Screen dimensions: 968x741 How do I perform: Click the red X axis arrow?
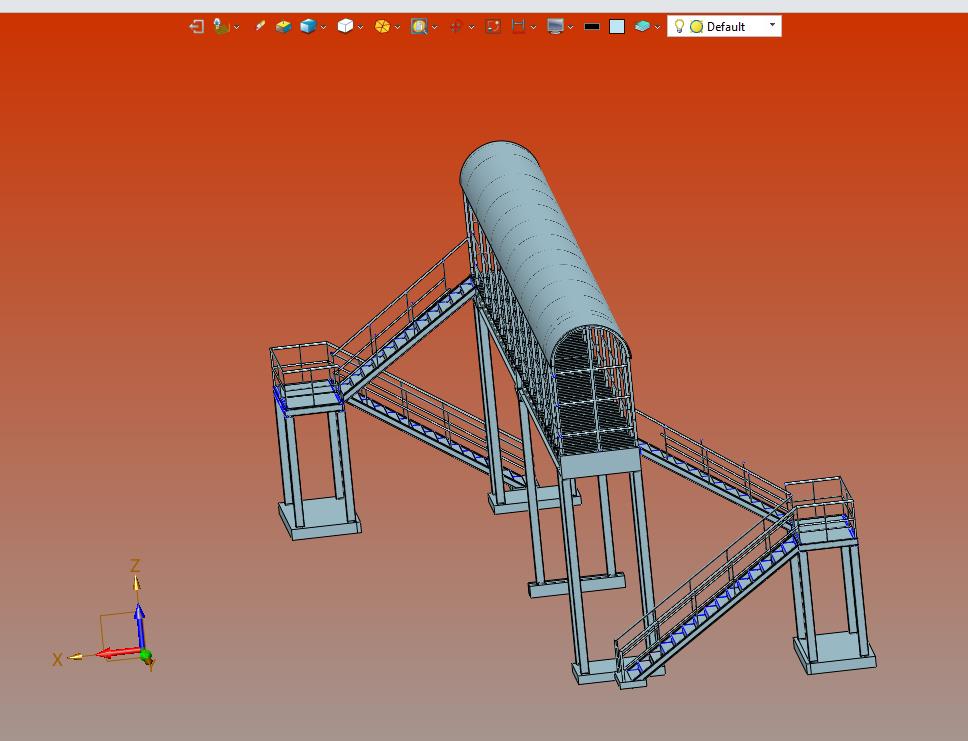coord(119,653)
